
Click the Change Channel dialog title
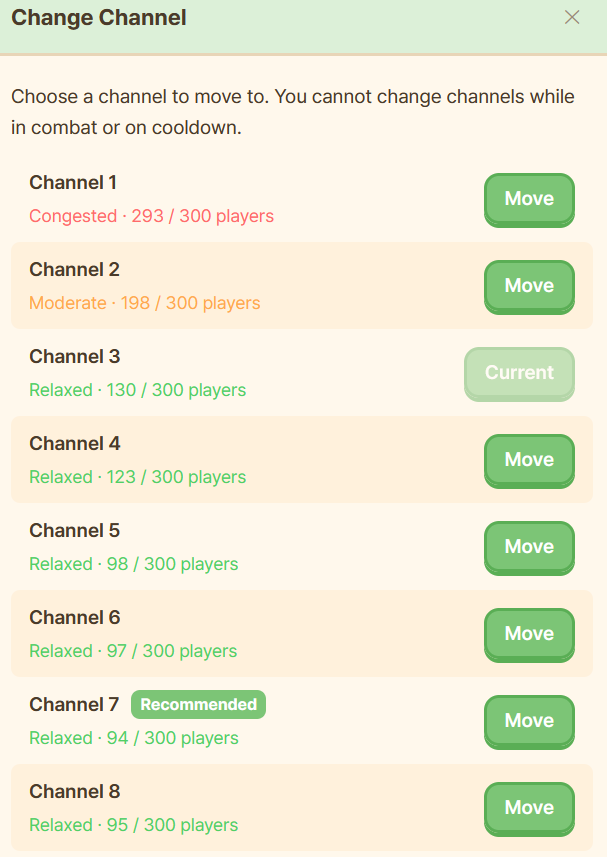point(99,17)
